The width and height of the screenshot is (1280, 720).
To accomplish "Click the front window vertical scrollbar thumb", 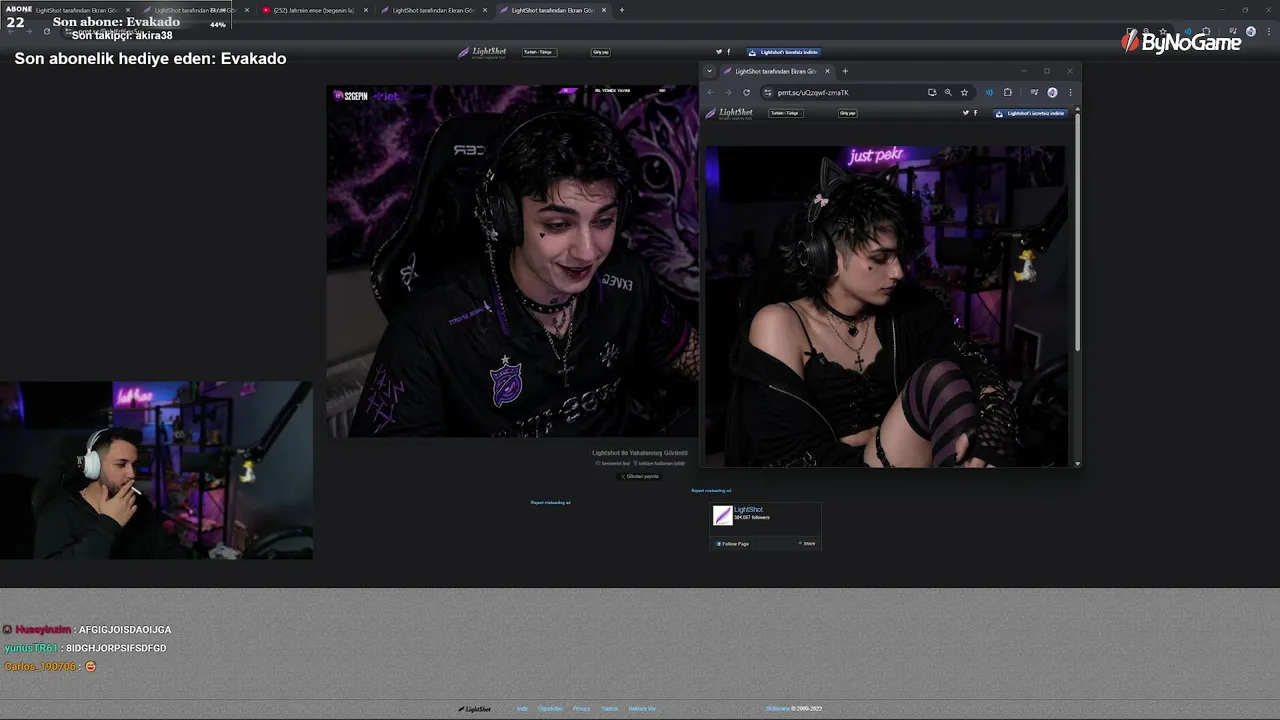I will (x=1077, y=232).
